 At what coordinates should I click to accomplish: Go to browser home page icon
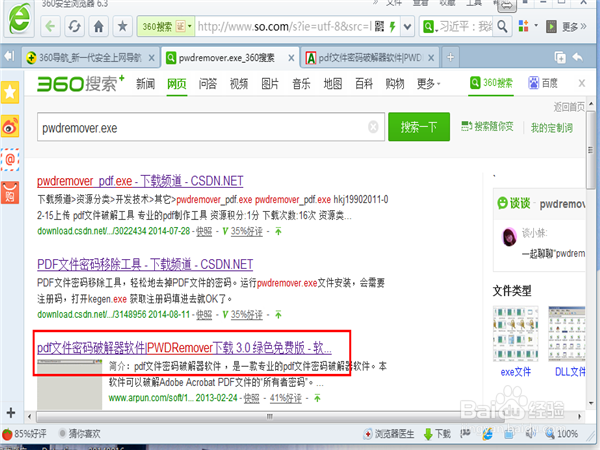point(99,26)
